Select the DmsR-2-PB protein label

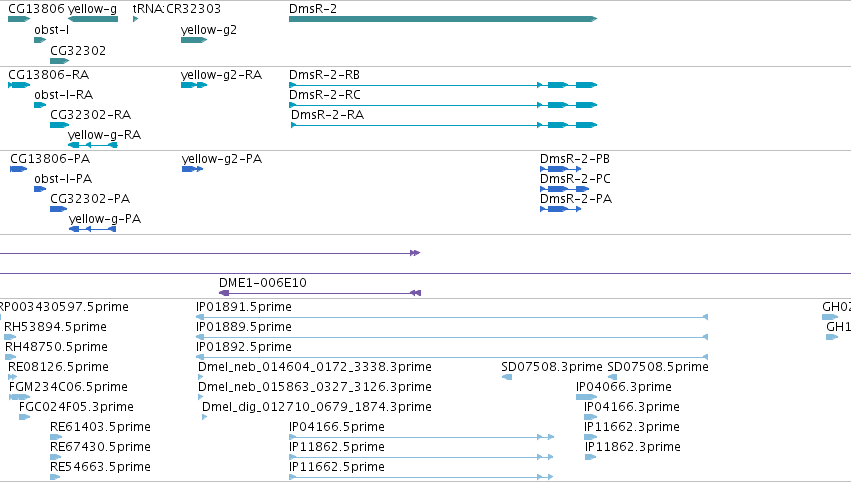(x=575, y=159)
